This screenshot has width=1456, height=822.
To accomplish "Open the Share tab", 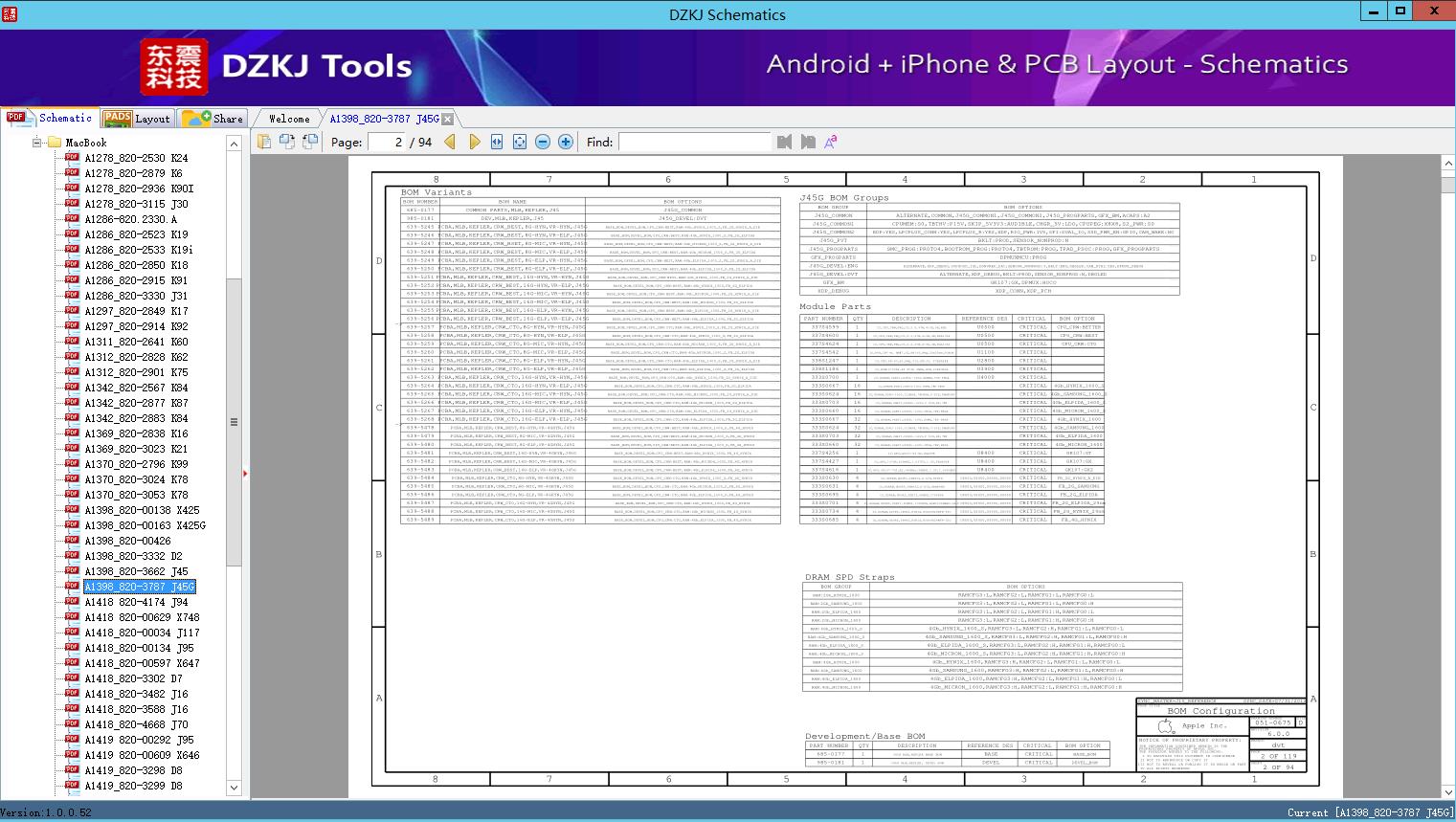I will pos(213,119).
